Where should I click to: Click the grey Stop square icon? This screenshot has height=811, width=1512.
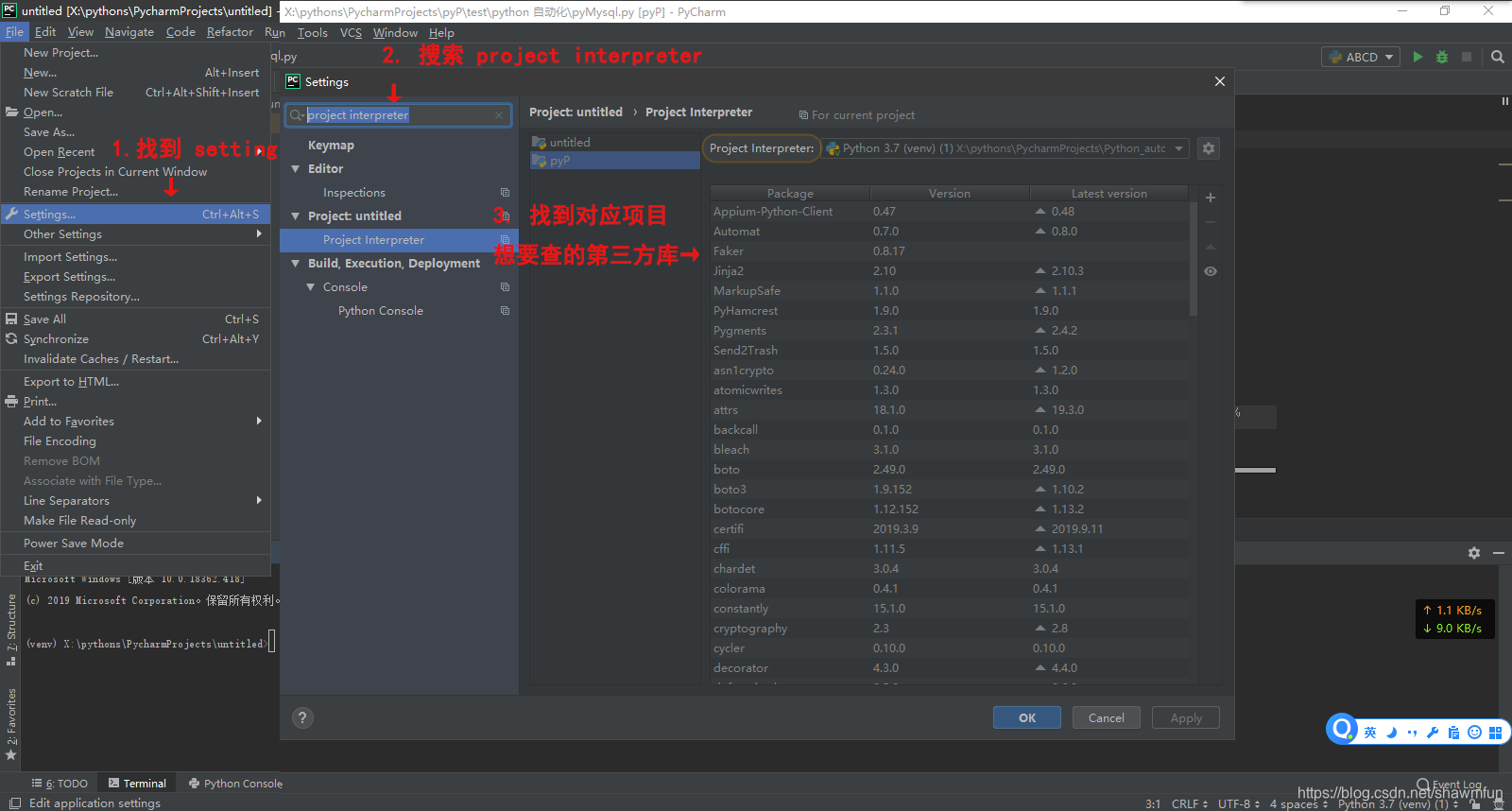tap(1467, 57)
